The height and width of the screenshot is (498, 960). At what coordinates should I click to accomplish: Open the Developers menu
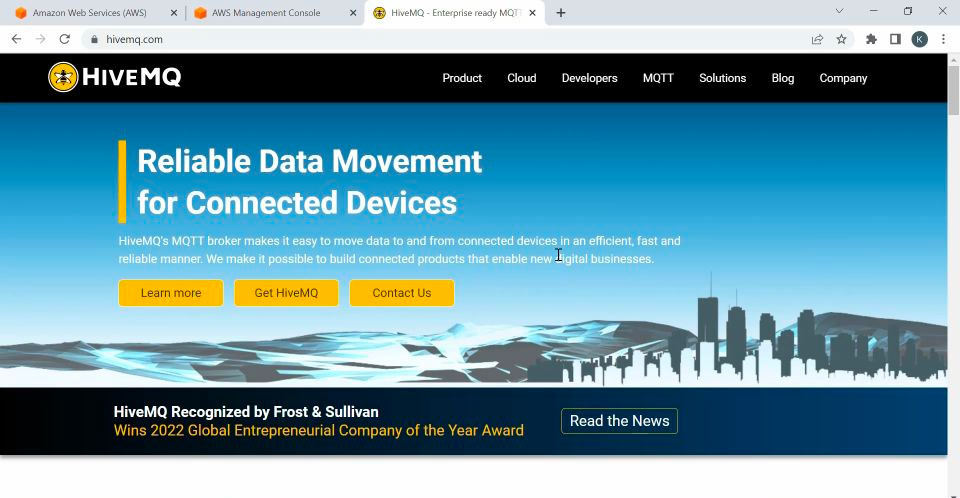[590, 78]
